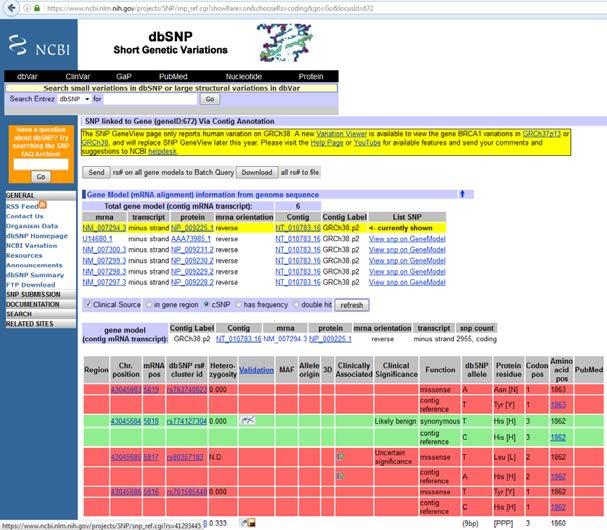Open cluster id rs80357183
This screenshot has height=530, width=607.
[185, 457]
